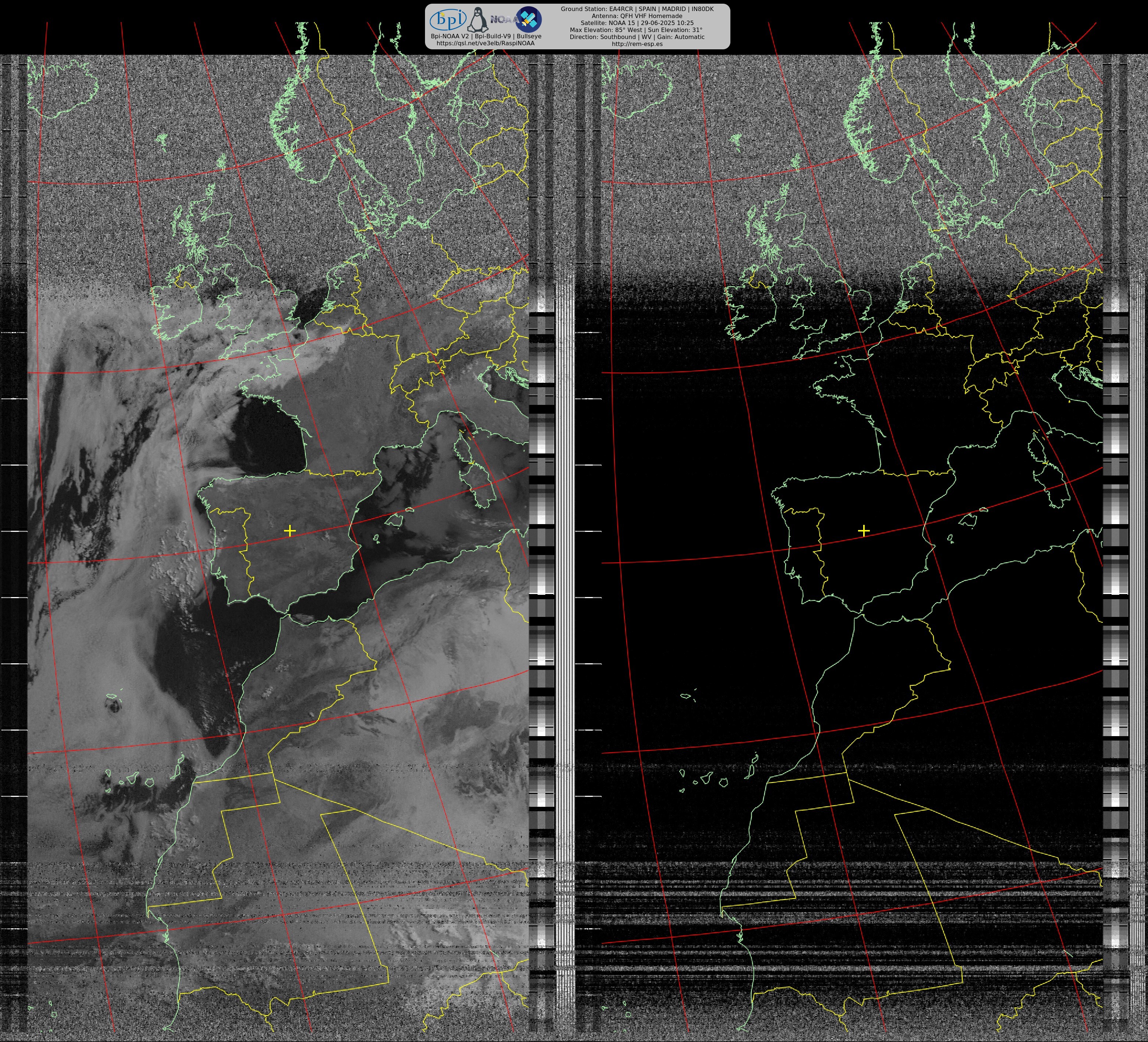Click the yellow Madrid crosshair on right image
The height and width of the screenshot is (1042, 1148).
click(x=863, y=531)
